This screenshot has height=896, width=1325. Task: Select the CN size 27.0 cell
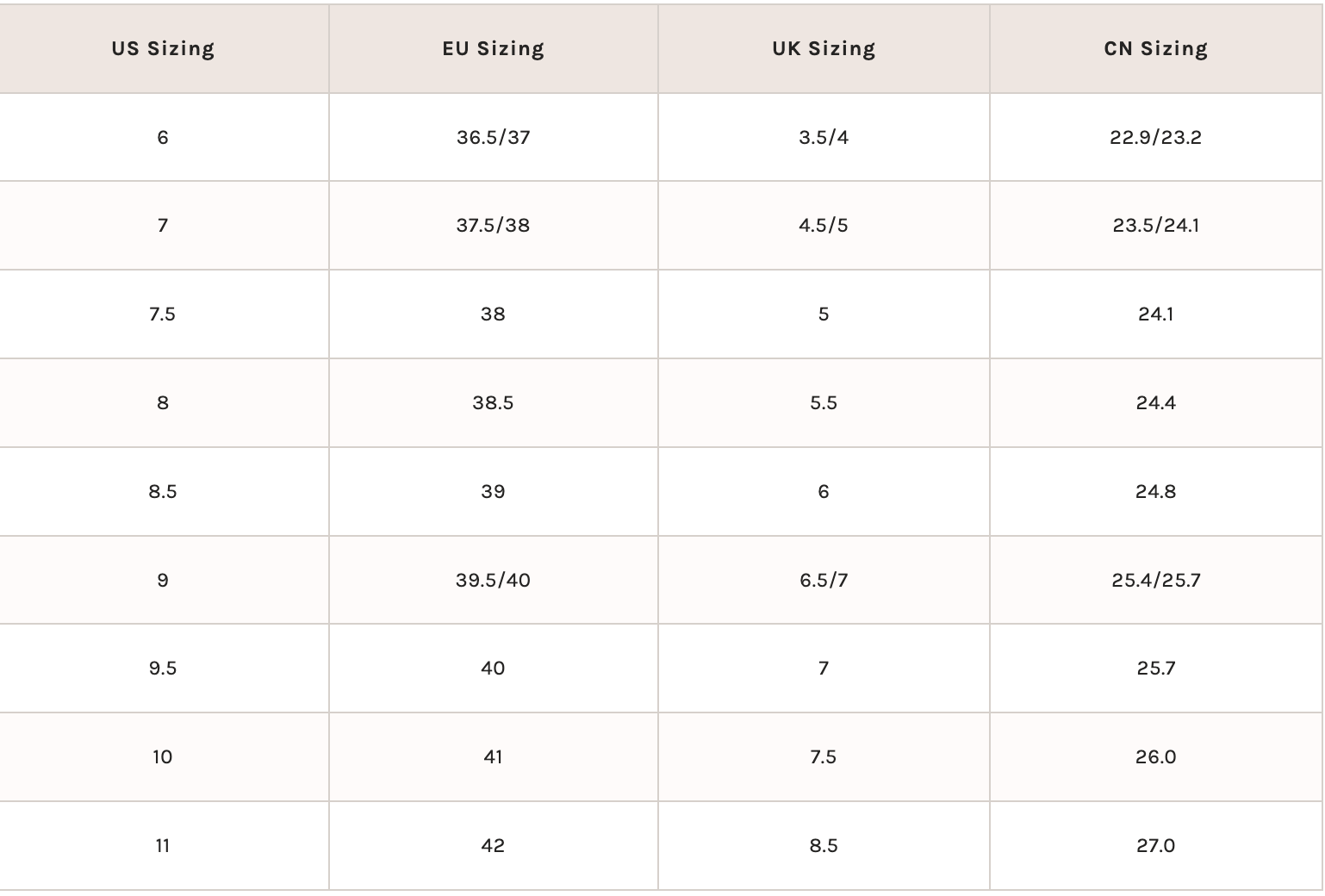[1155, 846]
